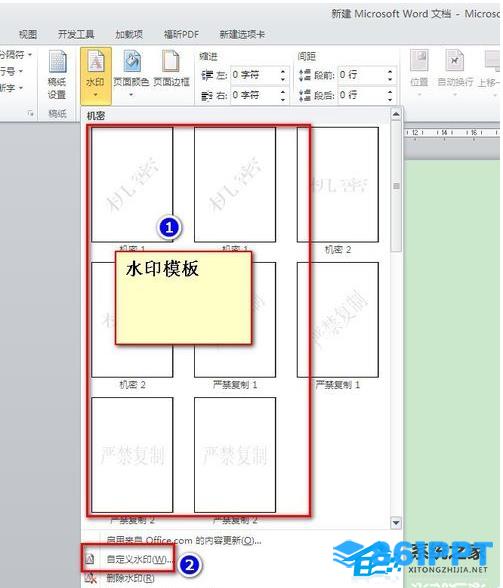
Task: Switch to the 开发工具 ribbon tab
Action: click(76, 34)
